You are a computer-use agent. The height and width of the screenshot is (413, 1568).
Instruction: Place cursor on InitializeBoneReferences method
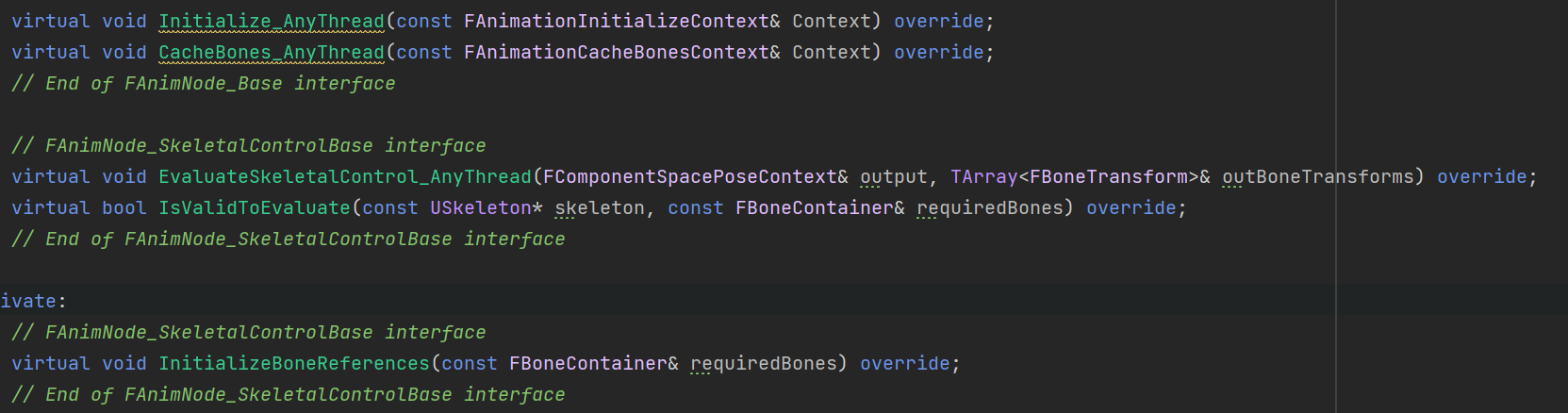click(x=294, y=363)
